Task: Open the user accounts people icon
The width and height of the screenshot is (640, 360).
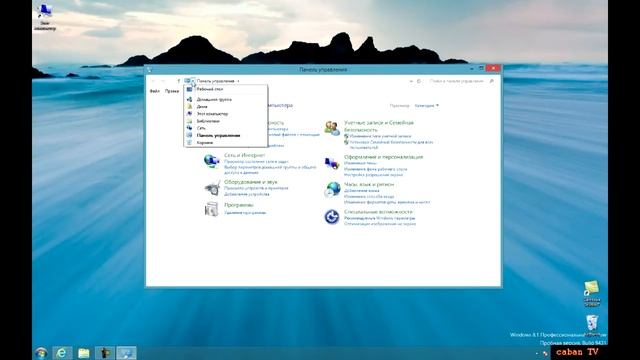Action: tap(332, 128)
